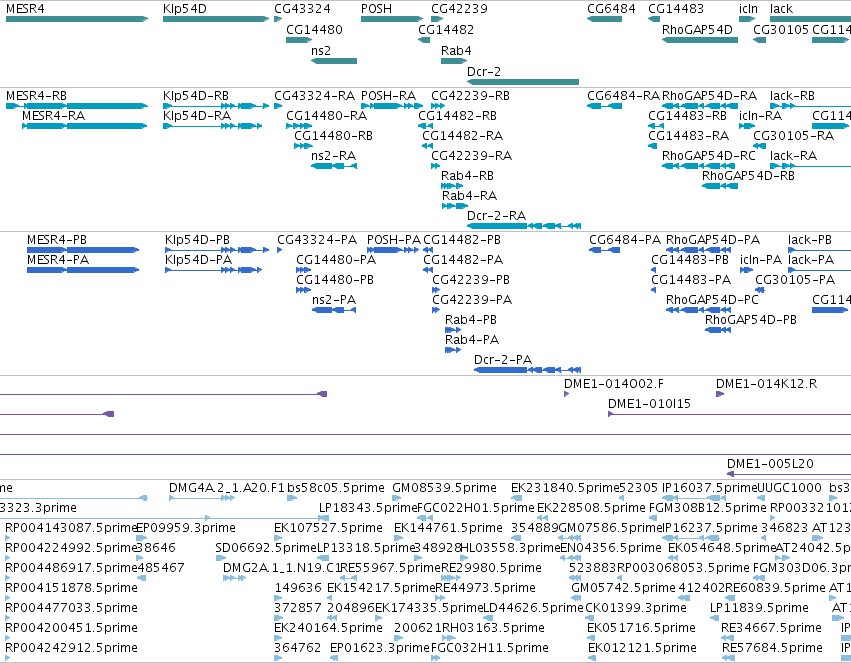The image size is (851, 663).
Task: Click the MESR4-RA transcript glyph
Action: click(x=85, y=126)
